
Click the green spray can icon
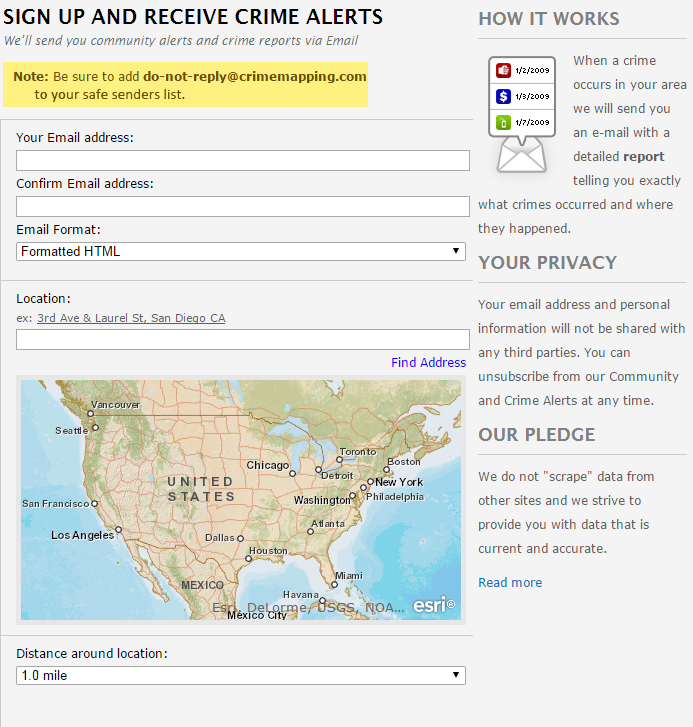[x=504, y=122]
